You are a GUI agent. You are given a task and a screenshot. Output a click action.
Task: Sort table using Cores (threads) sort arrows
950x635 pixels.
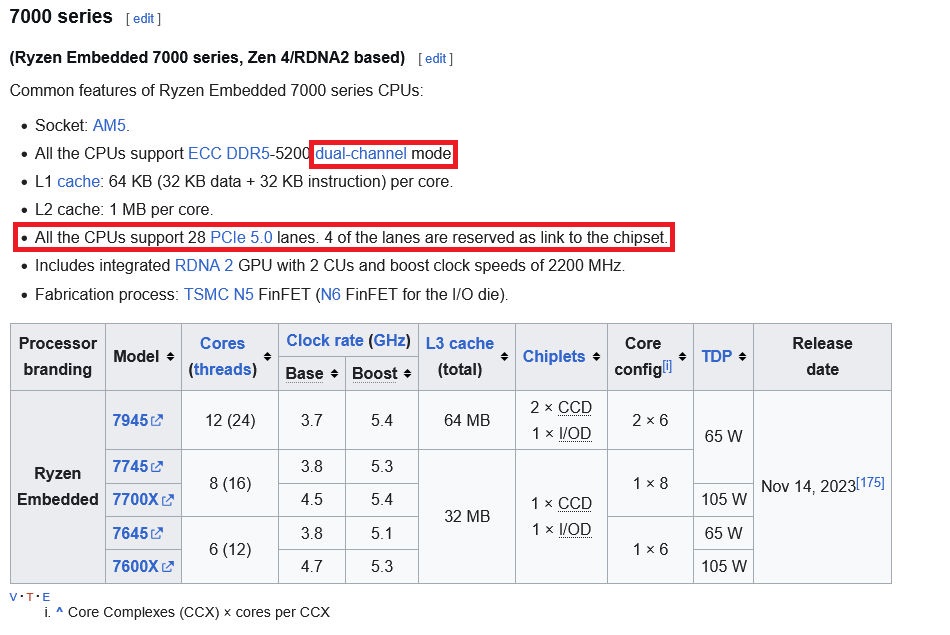[266, 357]
